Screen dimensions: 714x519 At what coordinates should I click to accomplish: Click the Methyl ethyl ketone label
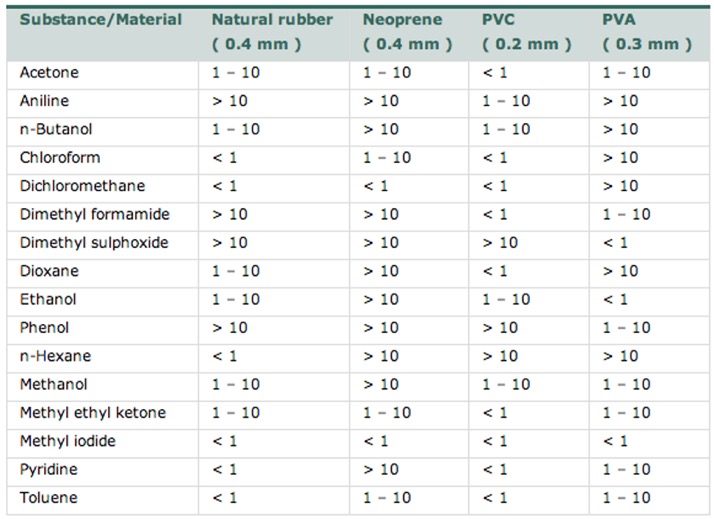coord(93,412)
